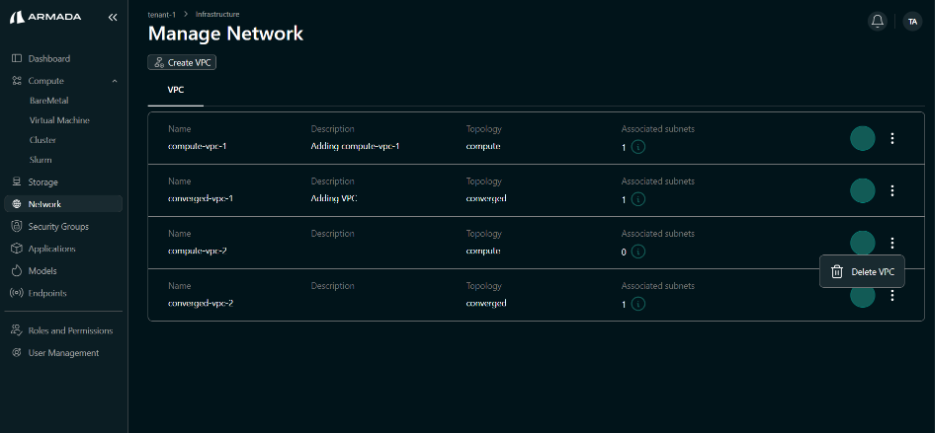Click the status circle for compute-vpc-2

(x=863, y=242)
